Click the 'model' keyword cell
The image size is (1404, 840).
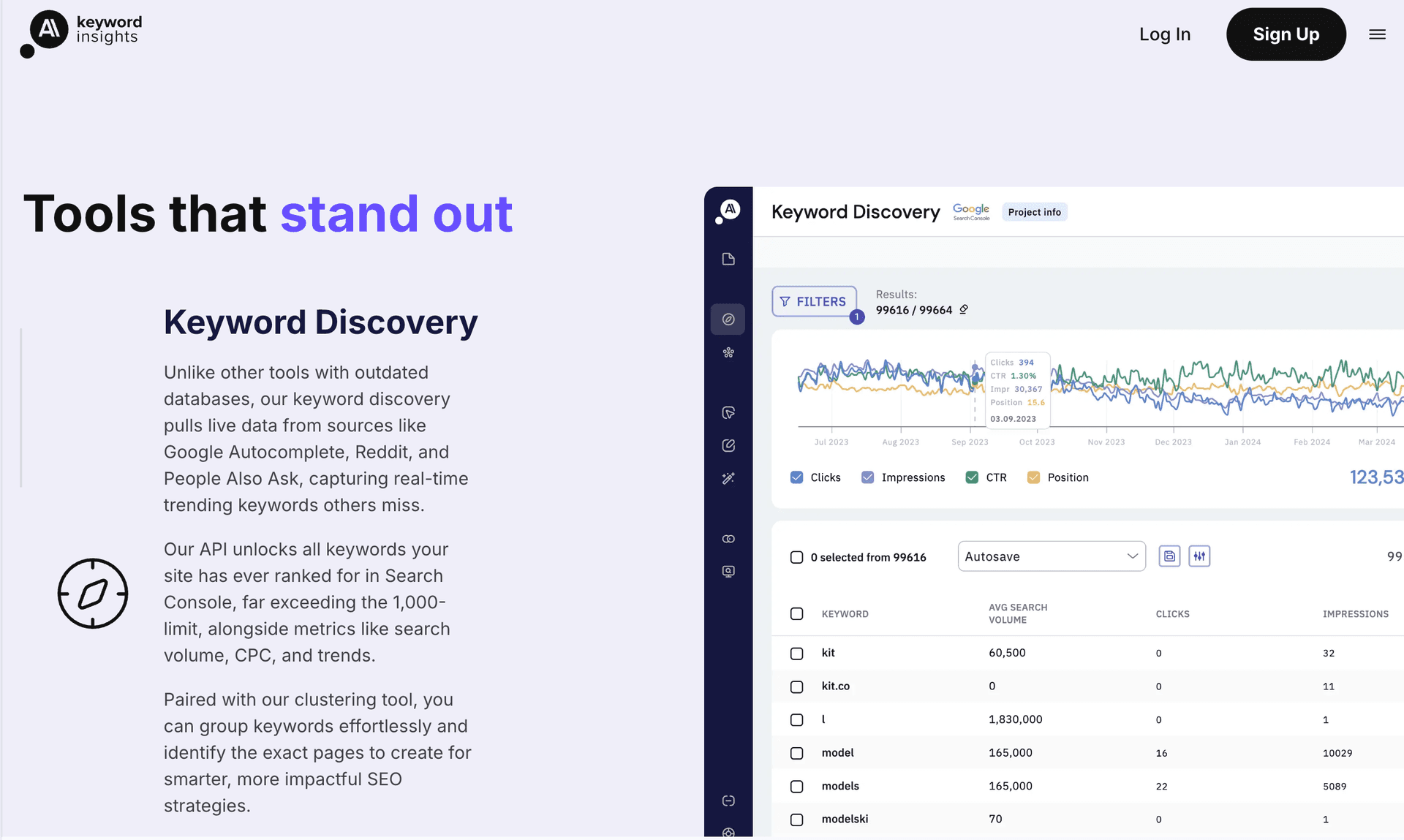click(x=837, y=752)
